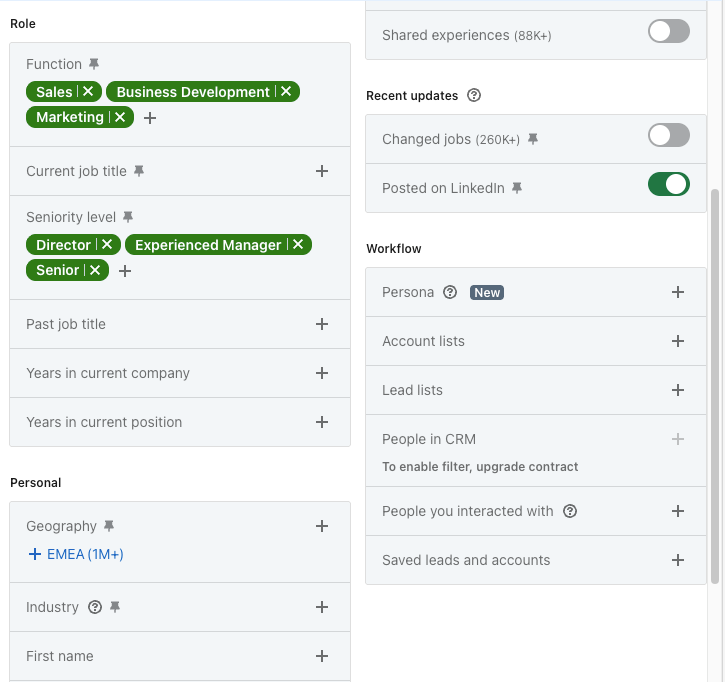Open help icon beside Industry
725x682 pixels.
95,607
